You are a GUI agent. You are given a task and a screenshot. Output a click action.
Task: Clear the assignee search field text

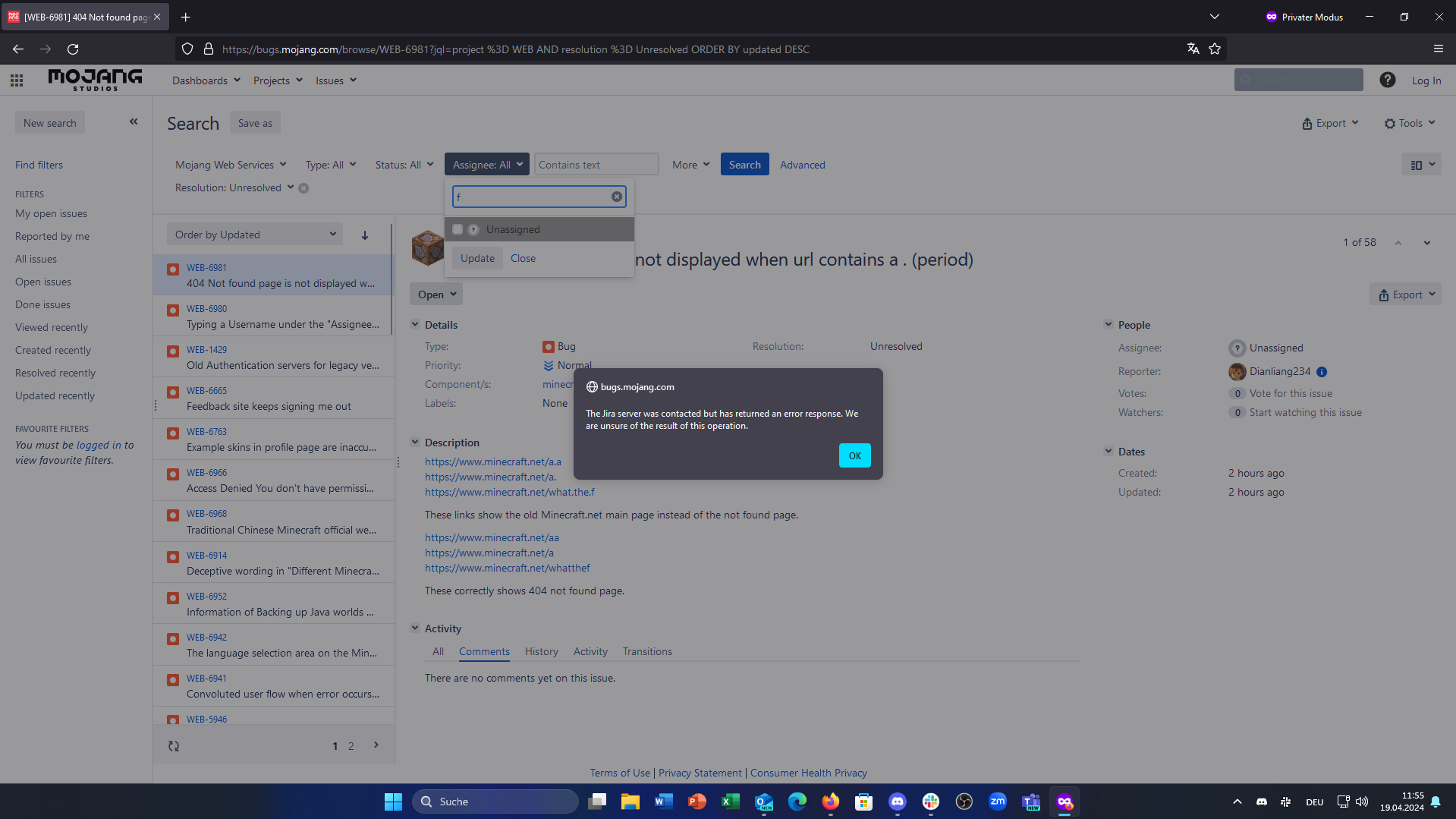tap(617, 197)
